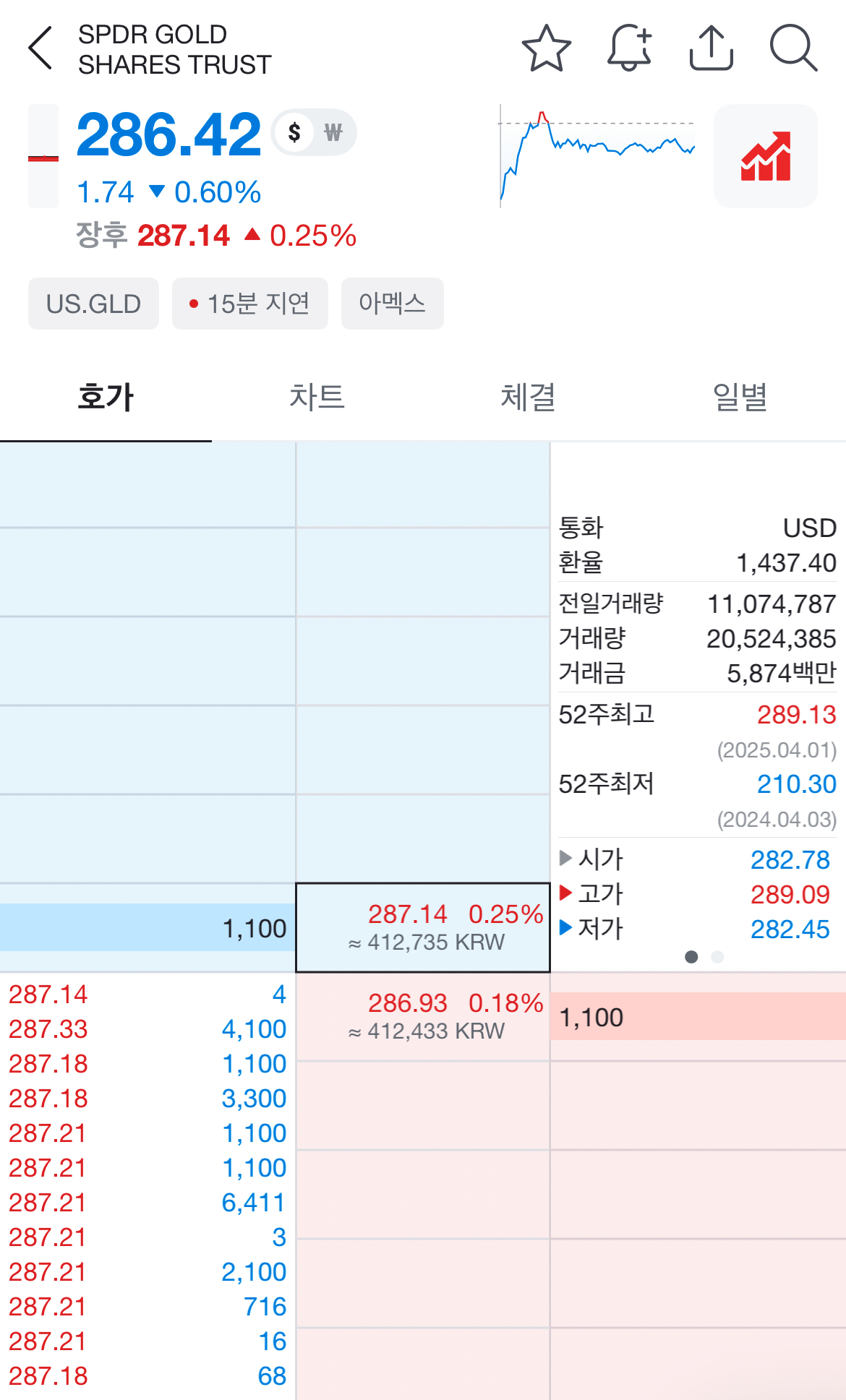
Task: Tap the 저가 blue triangle marker
Action: tap(566, 927)
